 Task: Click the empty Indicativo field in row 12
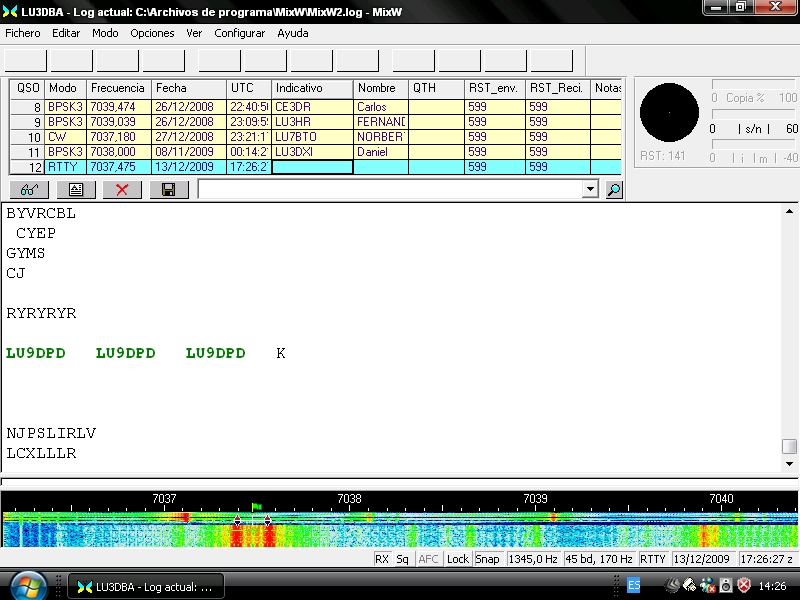pos(312,167)
